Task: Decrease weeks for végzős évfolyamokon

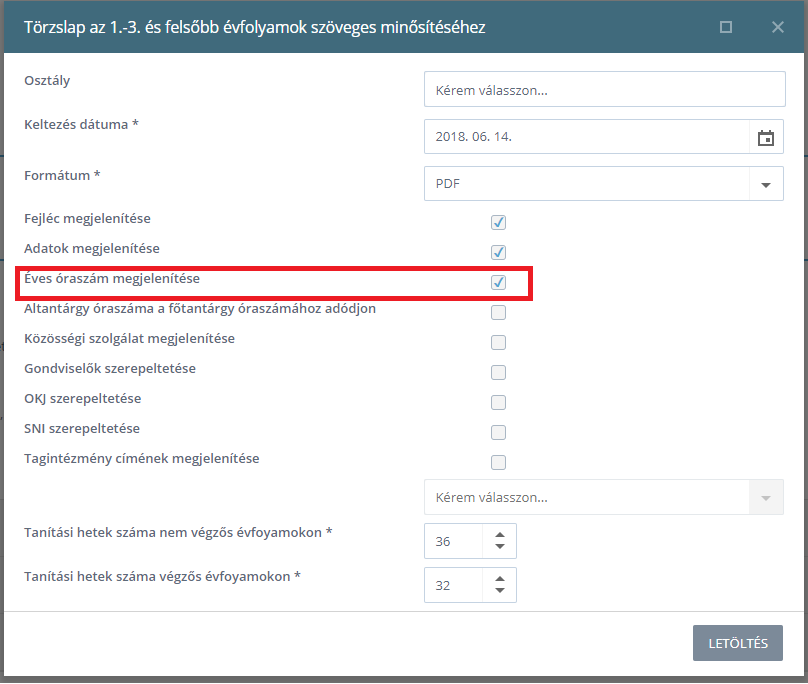Action: 500,591
